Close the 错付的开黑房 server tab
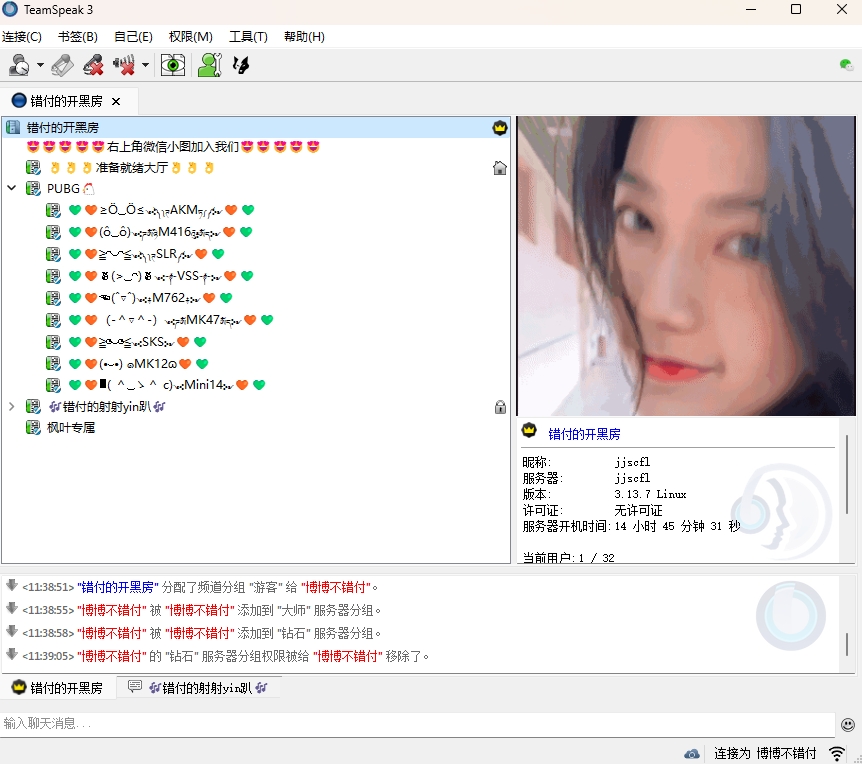The width and height of the screenshot is (862, 764). click(x=116, y=101)
